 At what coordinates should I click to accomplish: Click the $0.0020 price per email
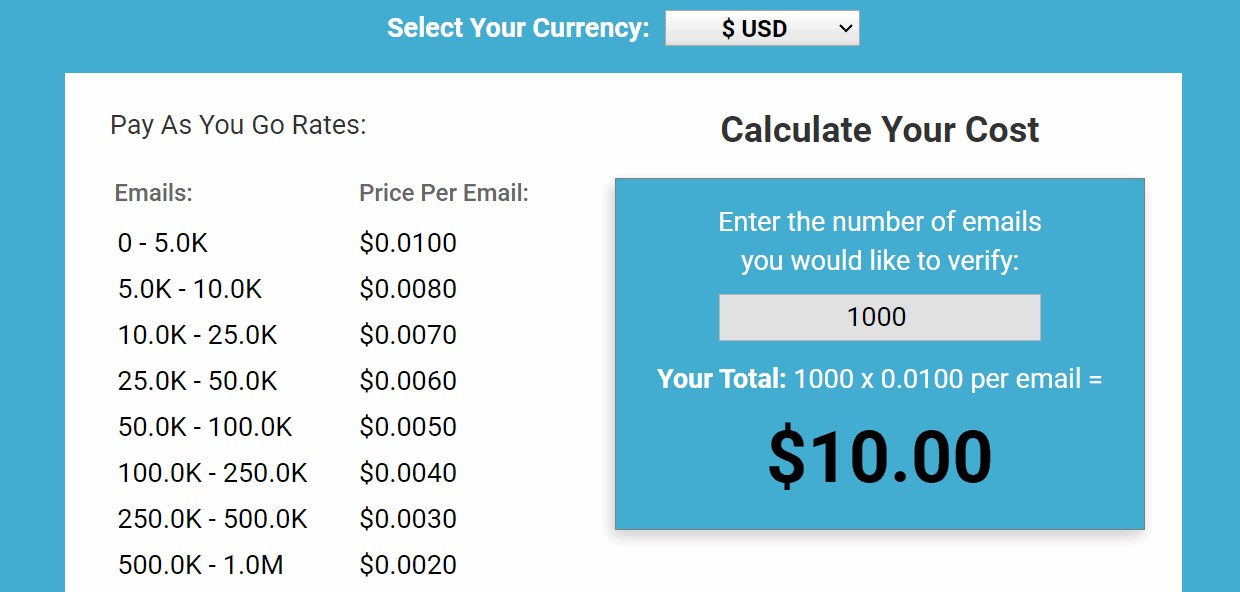click(408, 565)
